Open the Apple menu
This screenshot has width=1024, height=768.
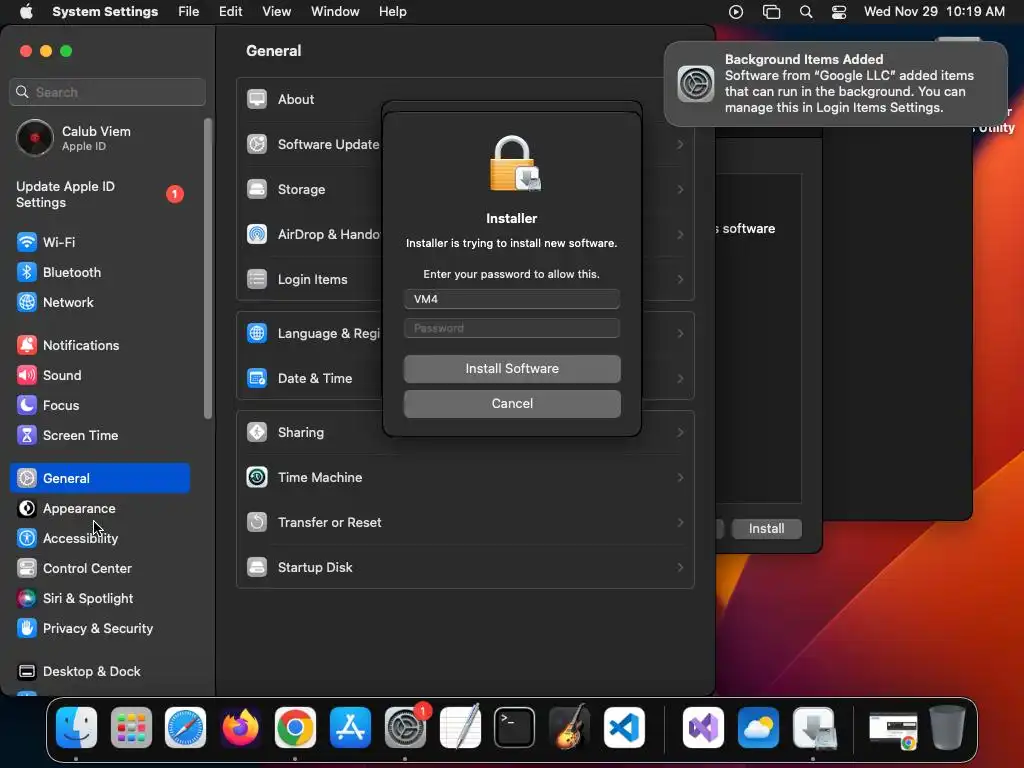(x=26, y=12)
